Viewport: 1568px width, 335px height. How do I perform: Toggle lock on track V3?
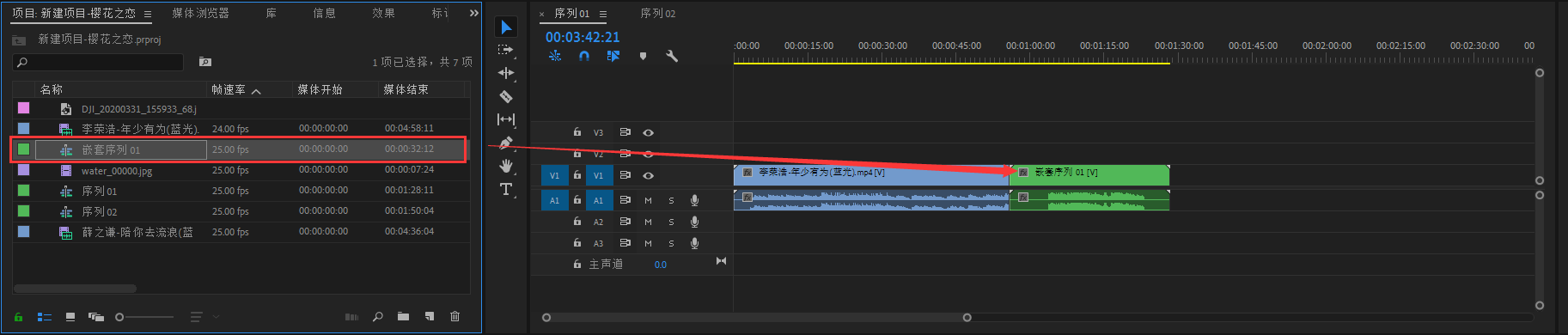(x=577, y=132)
